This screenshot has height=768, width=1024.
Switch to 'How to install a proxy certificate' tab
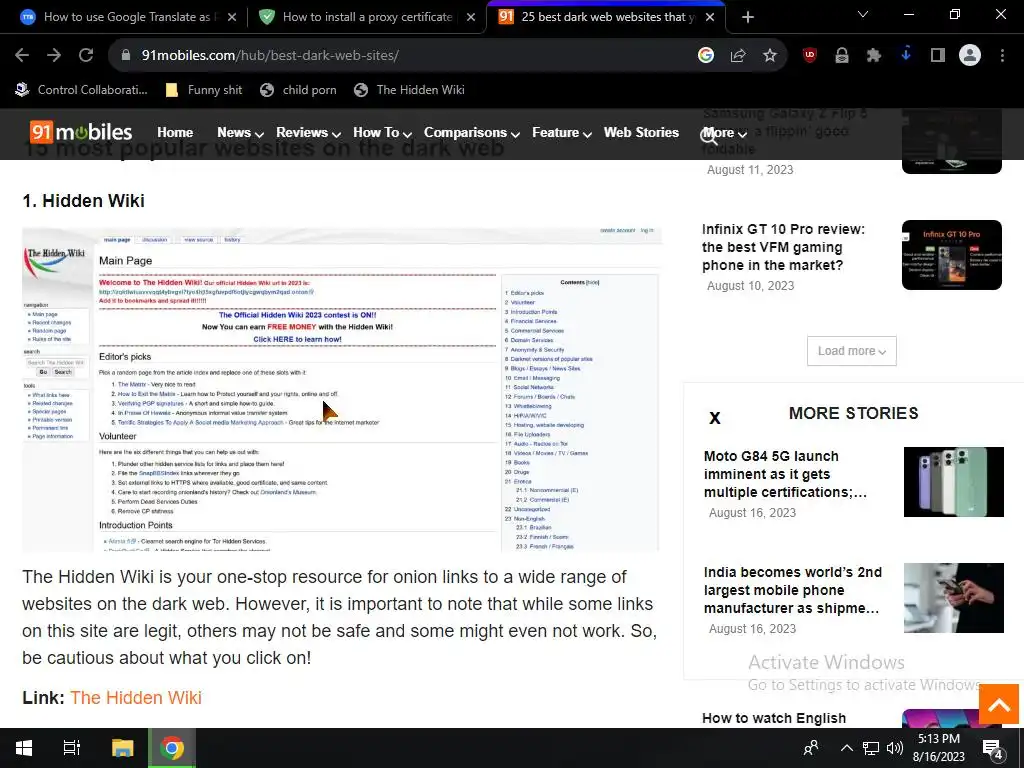tap(366, 17)
